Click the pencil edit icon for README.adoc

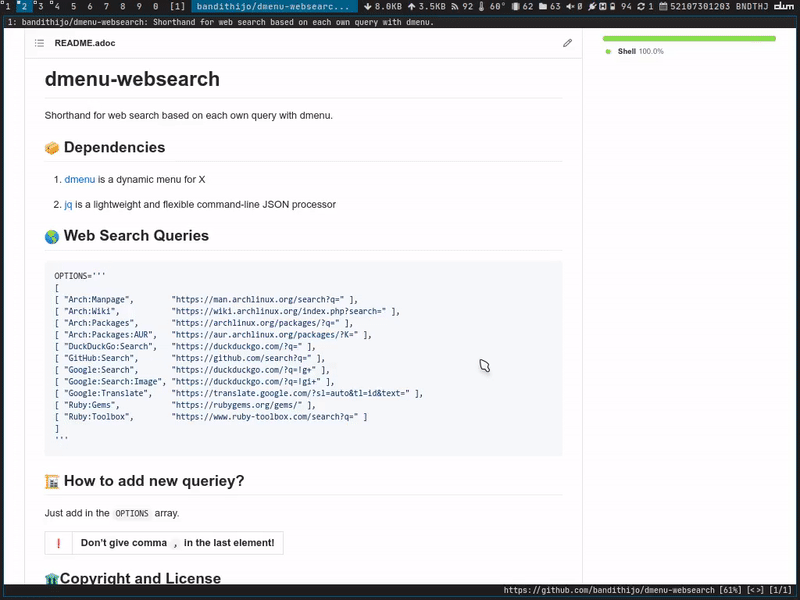click(567, 43)
